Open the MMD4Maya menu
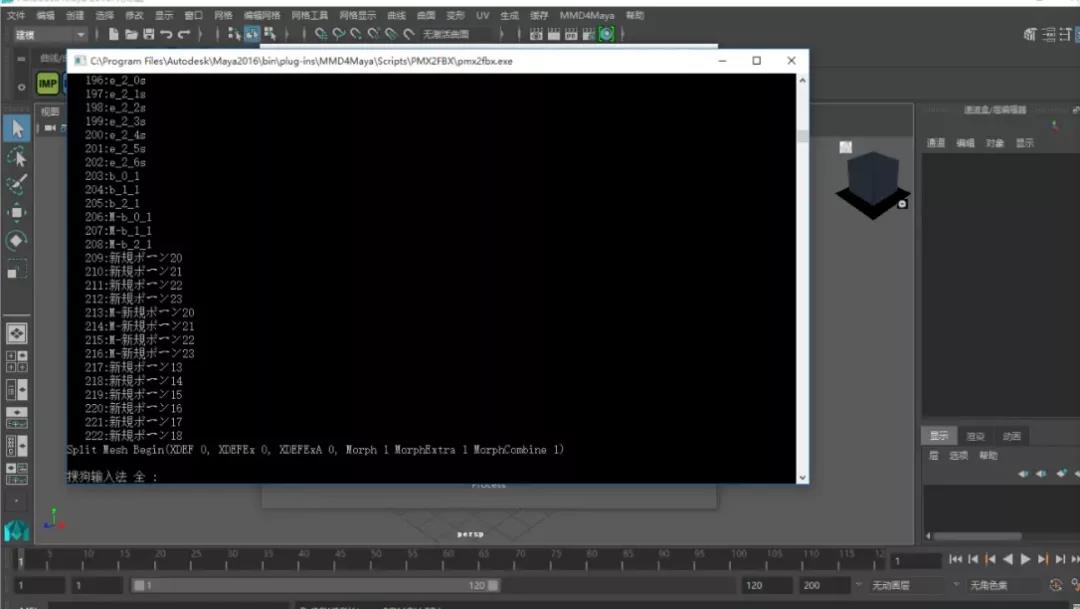Viewport: 1080px width, 609px height. [x=588, y=16]
